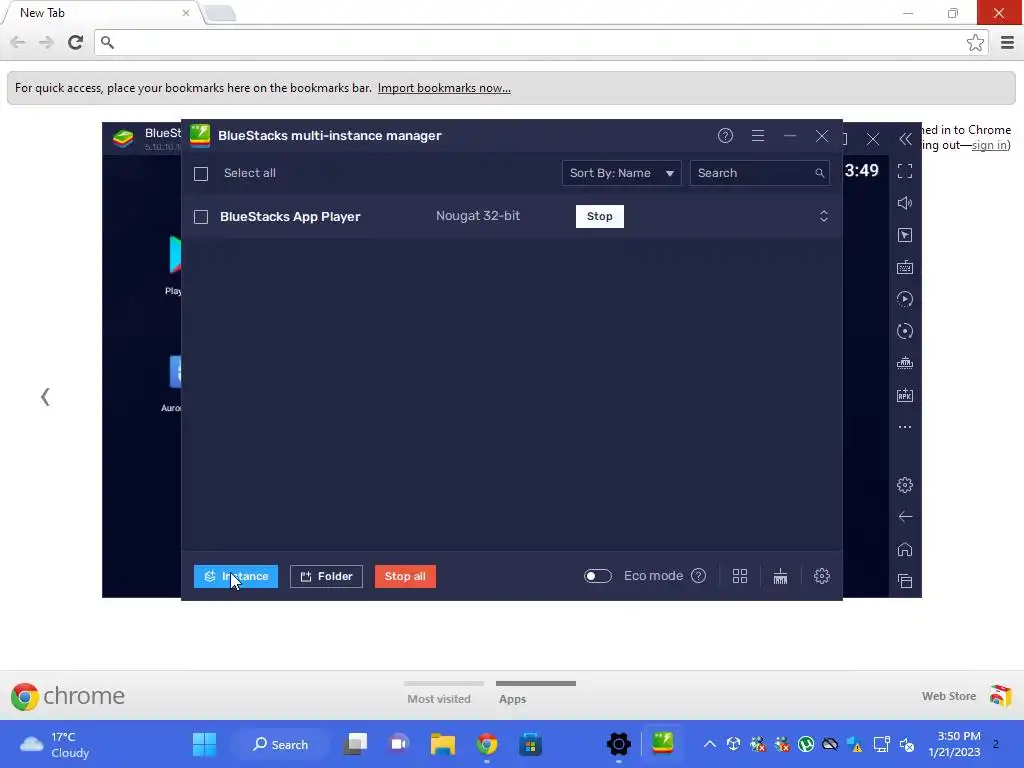Click the Install APK icon

(905, 395)
